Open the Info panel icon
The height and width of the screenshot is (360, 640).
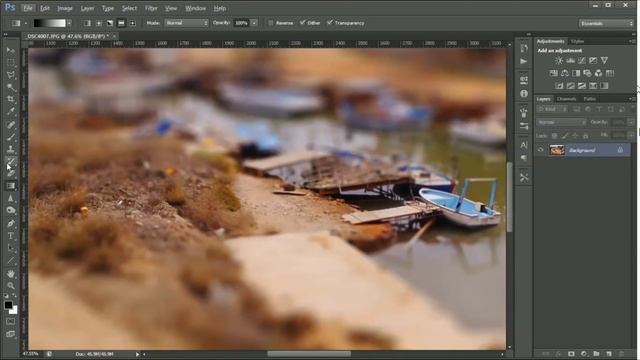(524, 93)
